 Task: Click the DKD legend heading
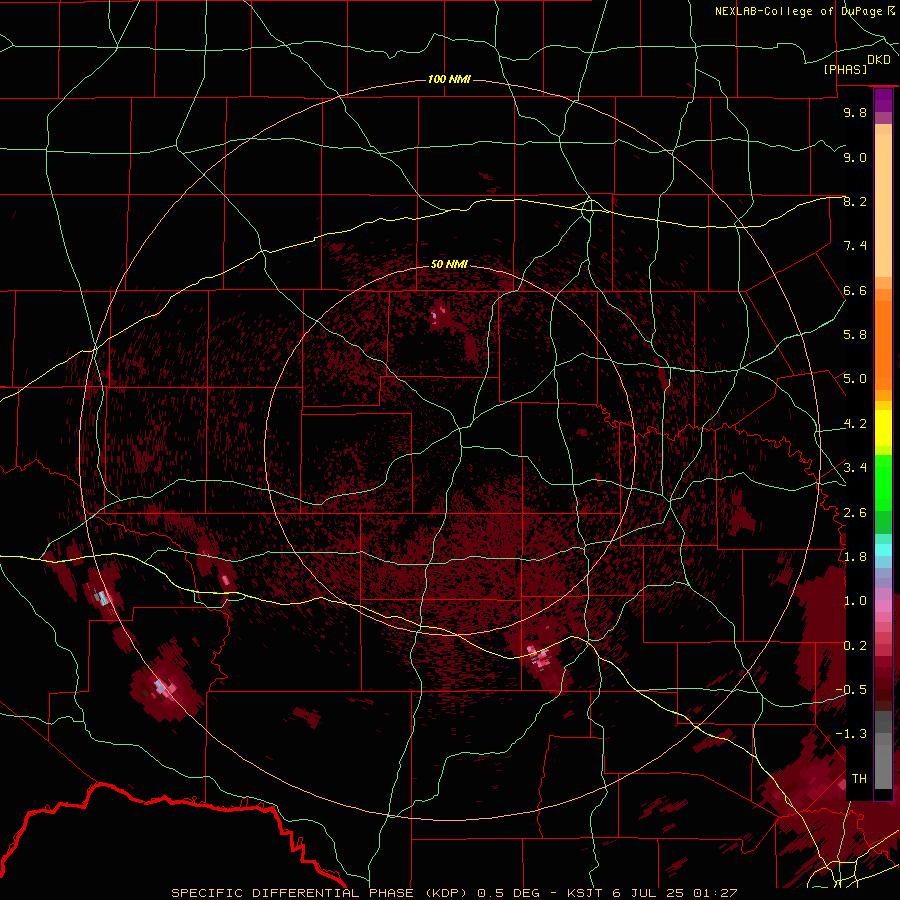click(879, 60)
